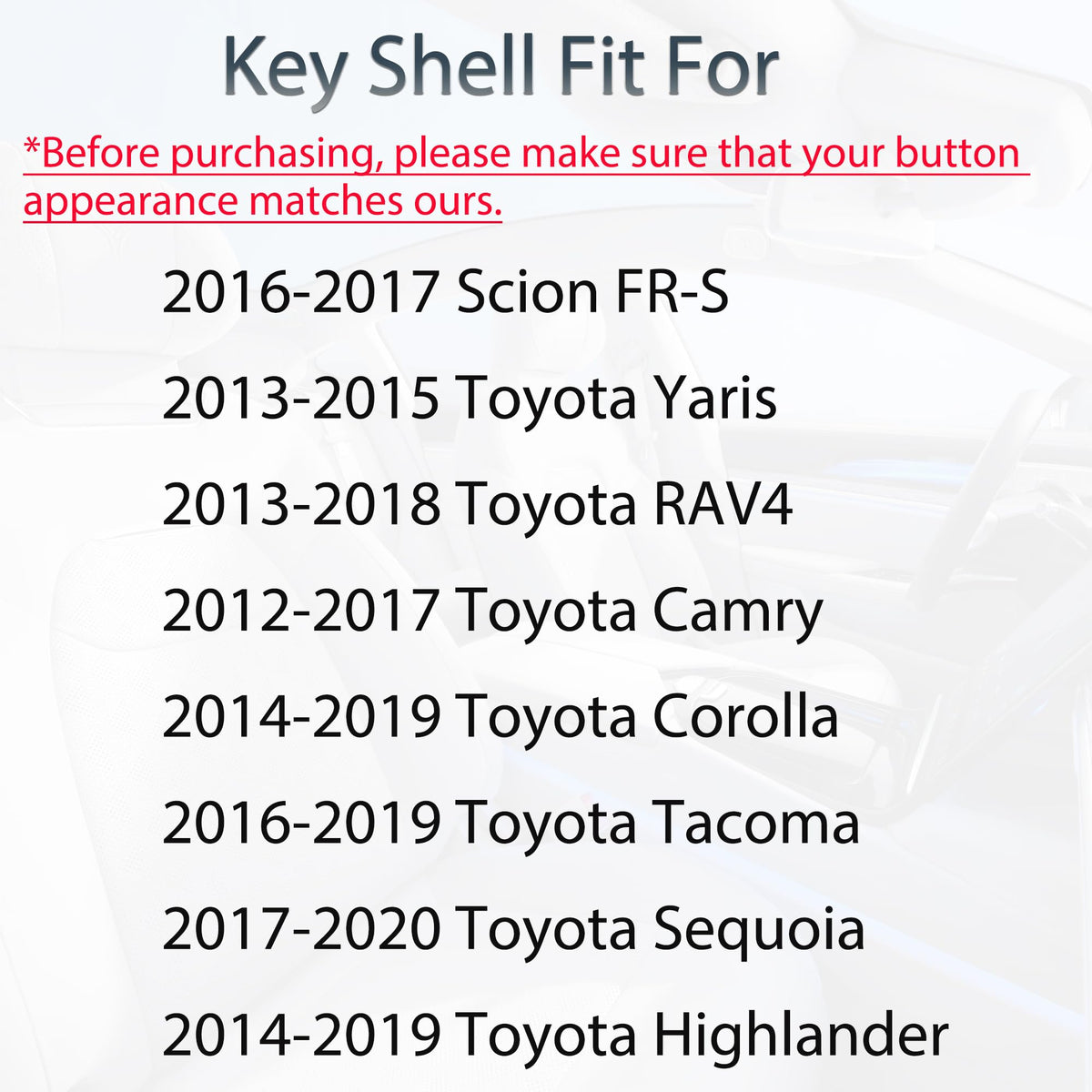Click the "RAV4" model name

click(x=723, y=505)
